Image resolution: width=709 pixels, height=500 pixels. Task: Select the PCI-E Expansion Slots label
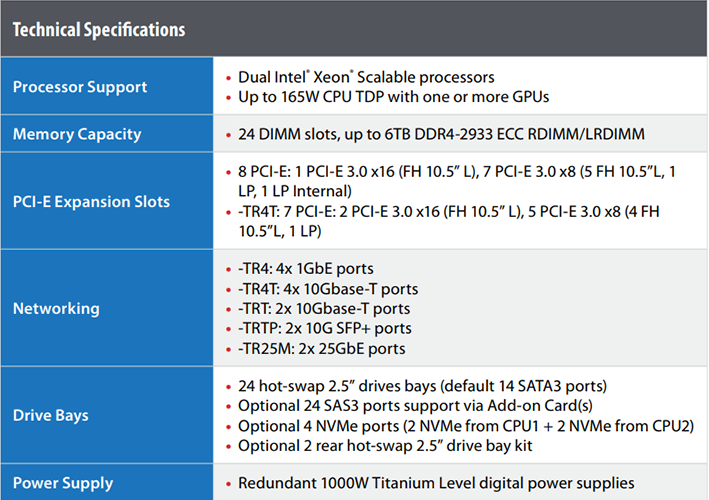91,201
